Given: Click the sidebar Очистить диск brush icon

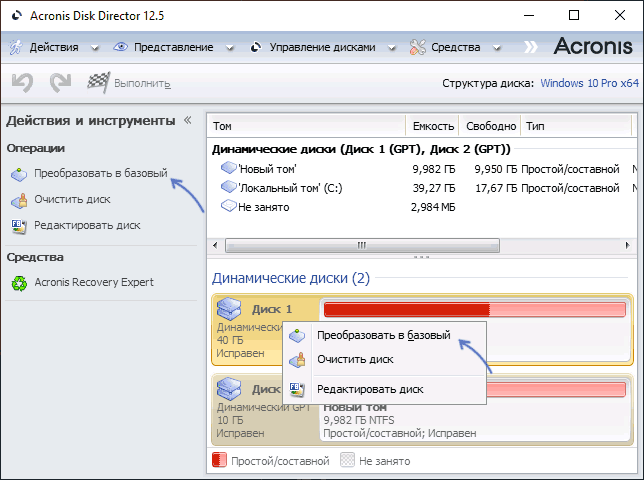Looking at the screenshot, I should (19, 200).
